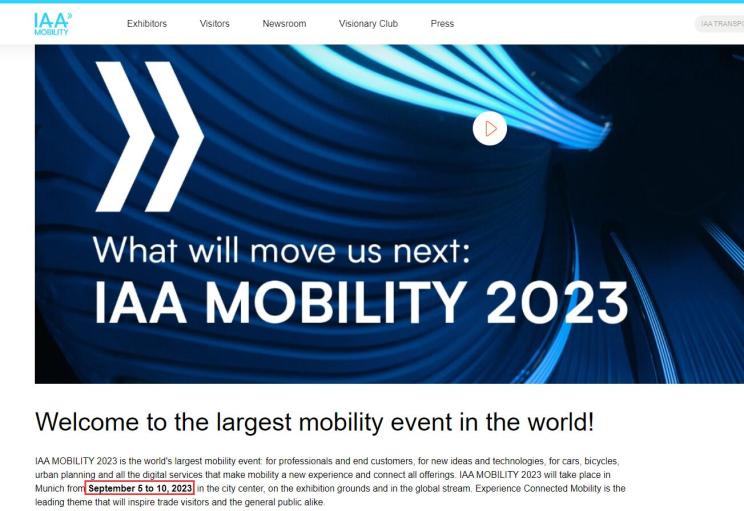Click the white double chevron graphic
This screenshot has height=511, width=744.
tap(149, 136)
